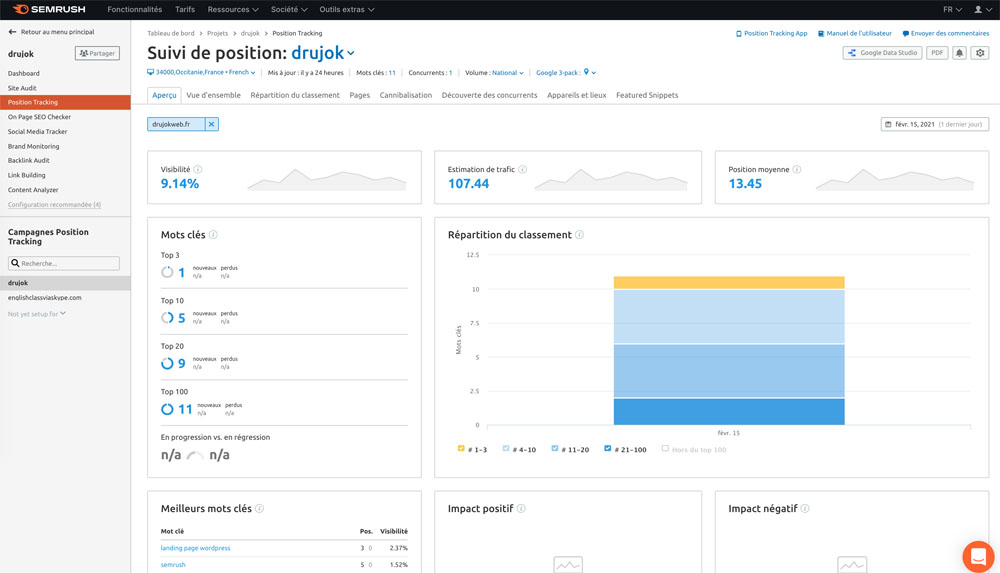Image resolution: width=1000 pixels, height=573 pixels.
Task: Click the back arrow to main menu
Action: coord(12,32)
